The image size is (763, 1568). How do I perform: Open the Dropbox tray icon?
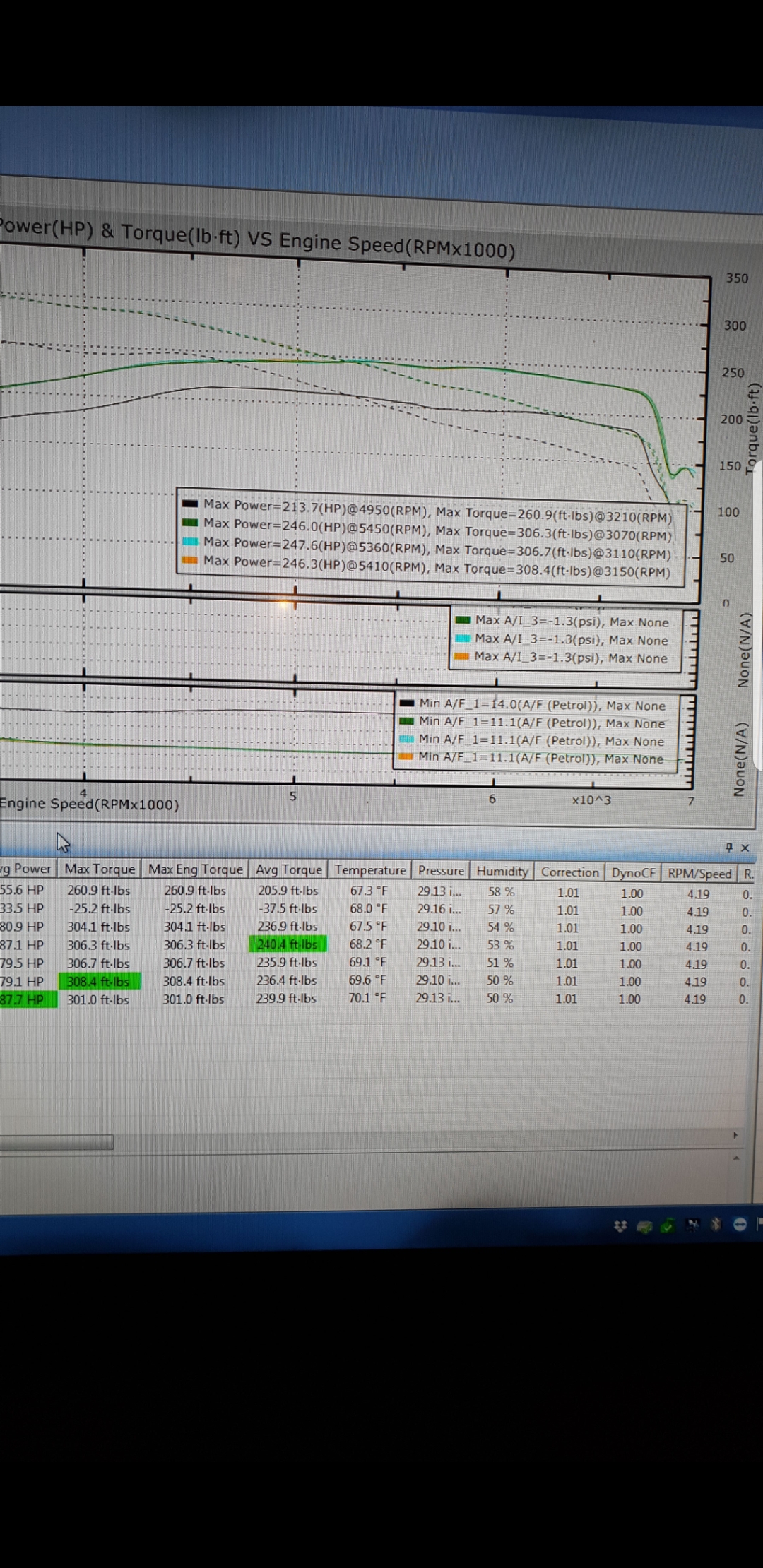(x=620, y=1226)
